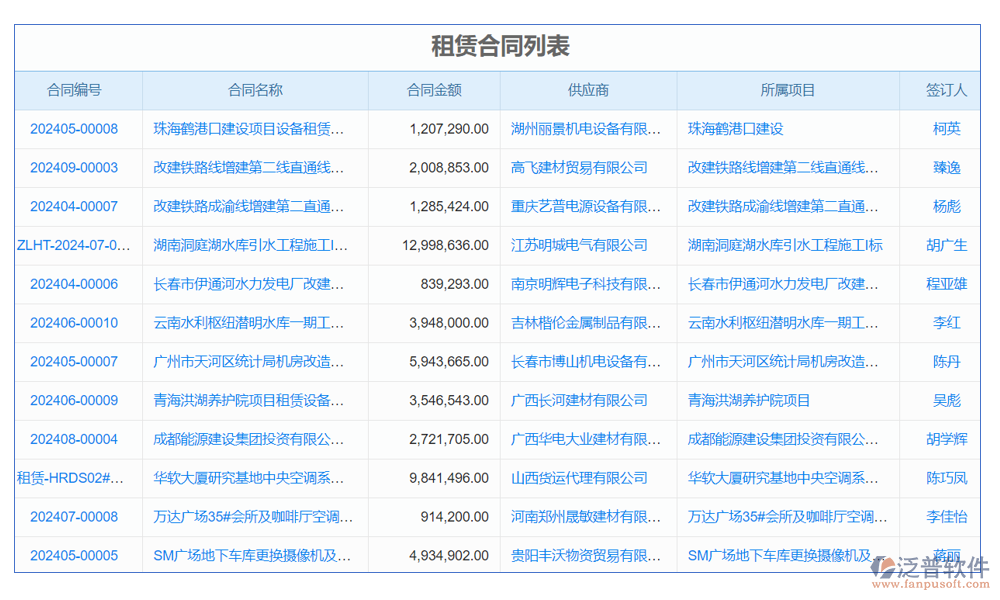Open project 珠海鹤港口建设
Image resolution: width=1000 pixels, height=600 pixels.
tap(735, 129)
